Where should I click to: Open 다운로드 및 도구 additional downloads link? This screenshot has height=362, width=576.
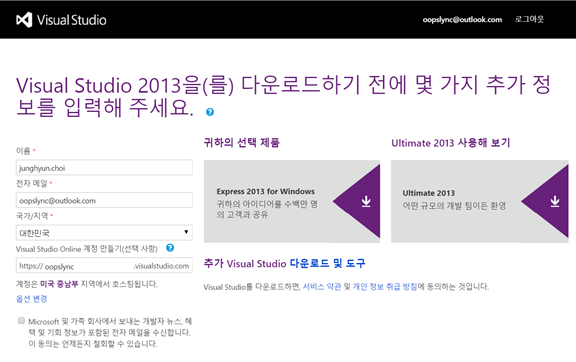pos(327,263)
